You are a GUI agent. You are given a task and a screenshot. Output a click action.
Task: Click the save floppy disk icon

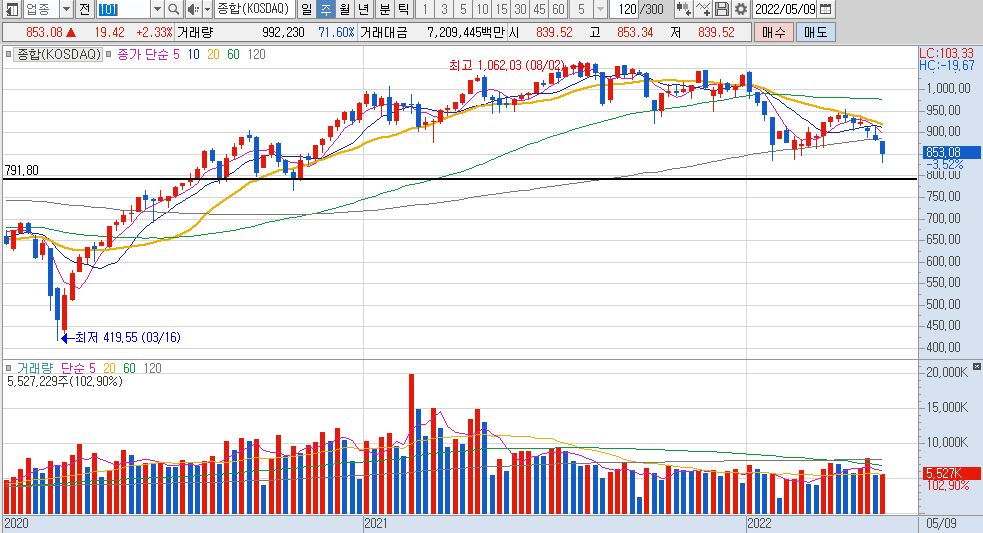tap(722, 9)
